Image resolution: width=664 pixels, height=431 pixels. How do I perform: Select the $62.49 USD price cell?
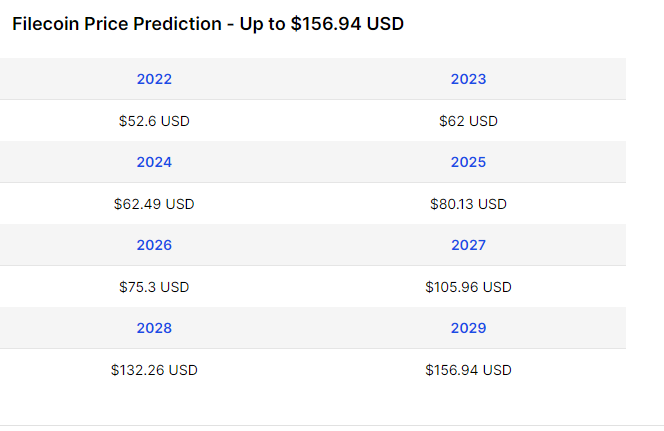coord(154,204)
